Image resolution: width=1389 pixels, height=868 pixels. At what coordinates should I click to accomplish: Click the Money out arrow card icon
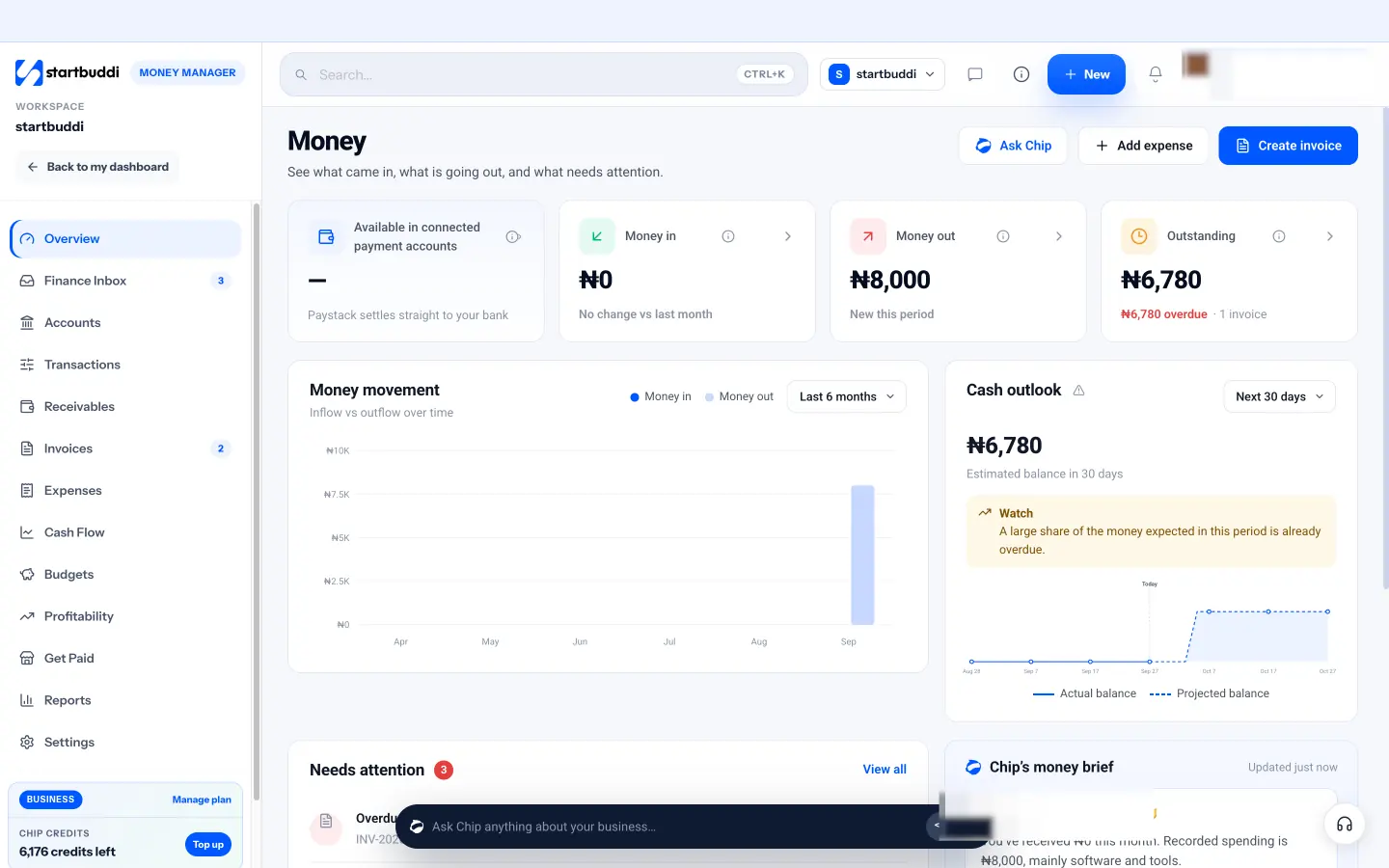[x=868, y=236]
